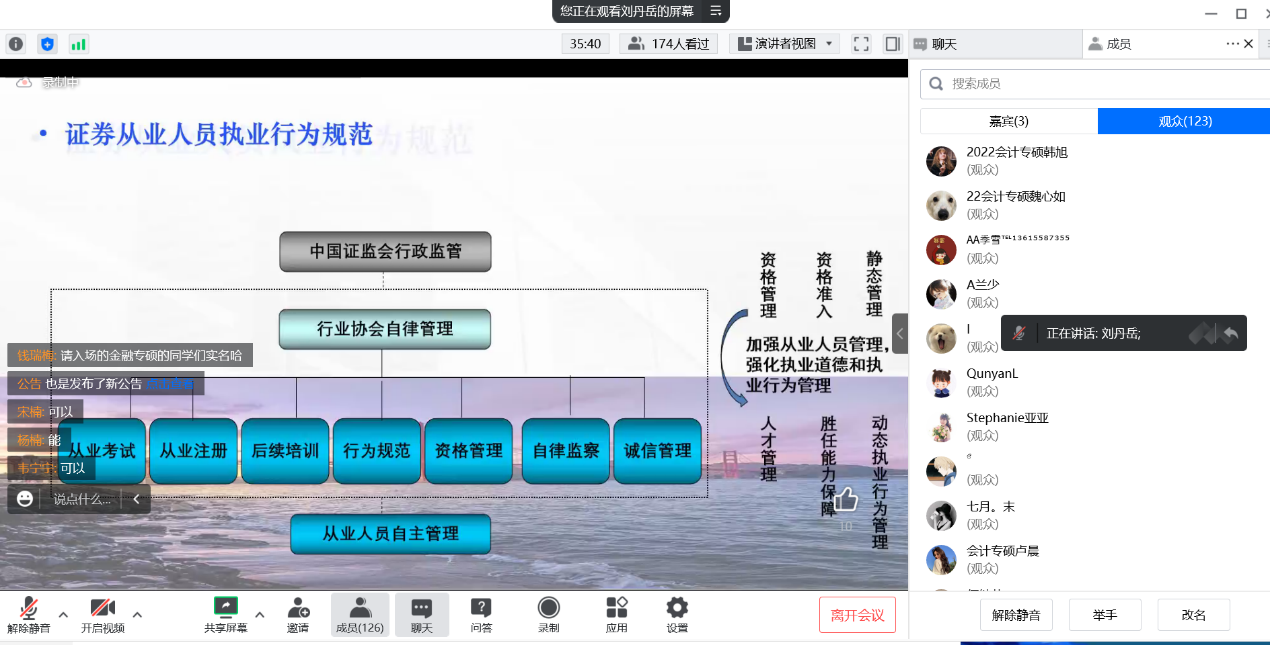Switch to the 聊天 panel tab
The height and width of the screenshot is (645, 1270).
(944, 44)
